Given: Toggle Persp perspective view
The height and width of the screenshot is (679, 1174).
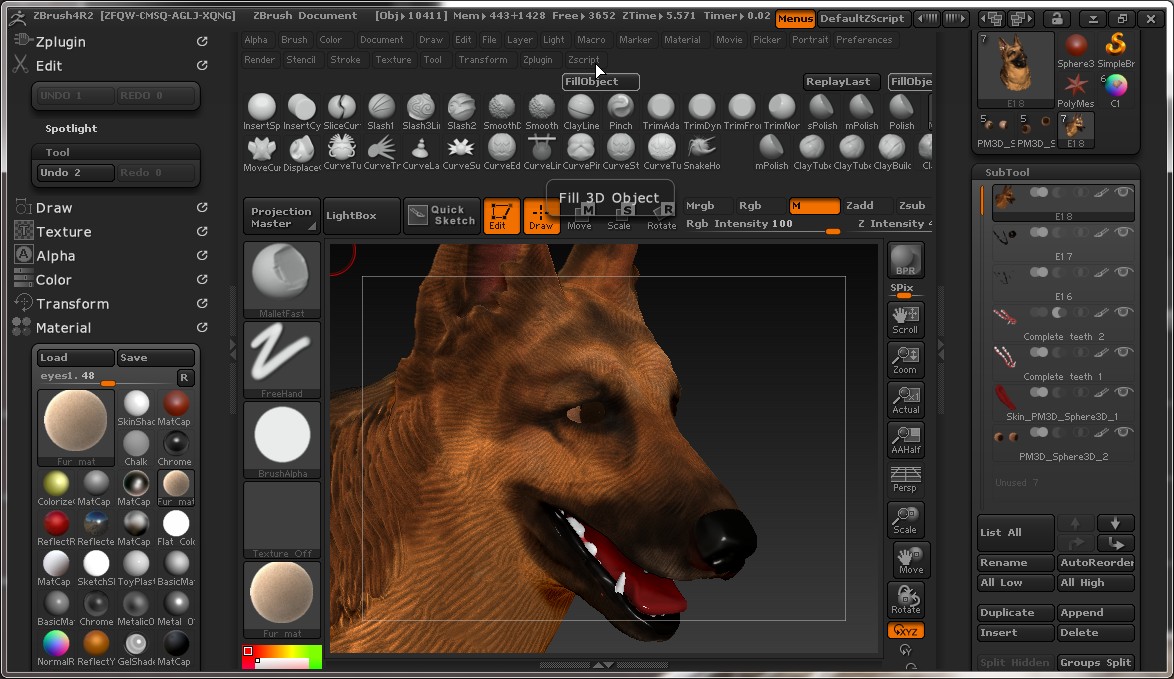Looking at the screenshot, I should 905,479.
